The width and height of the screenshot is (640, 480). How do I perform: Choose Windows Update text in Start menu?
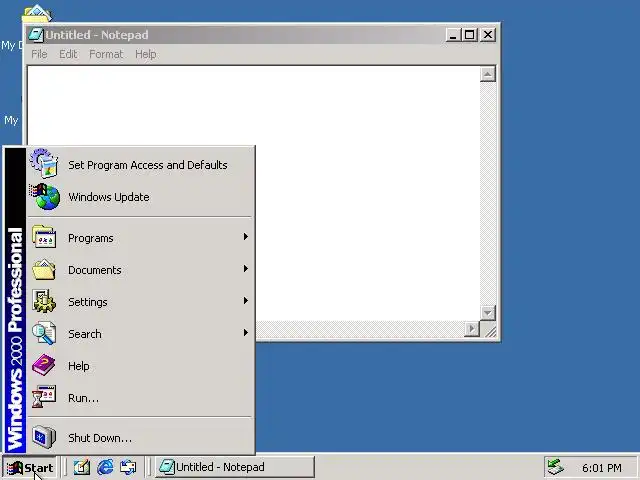[x=109, y=197]
